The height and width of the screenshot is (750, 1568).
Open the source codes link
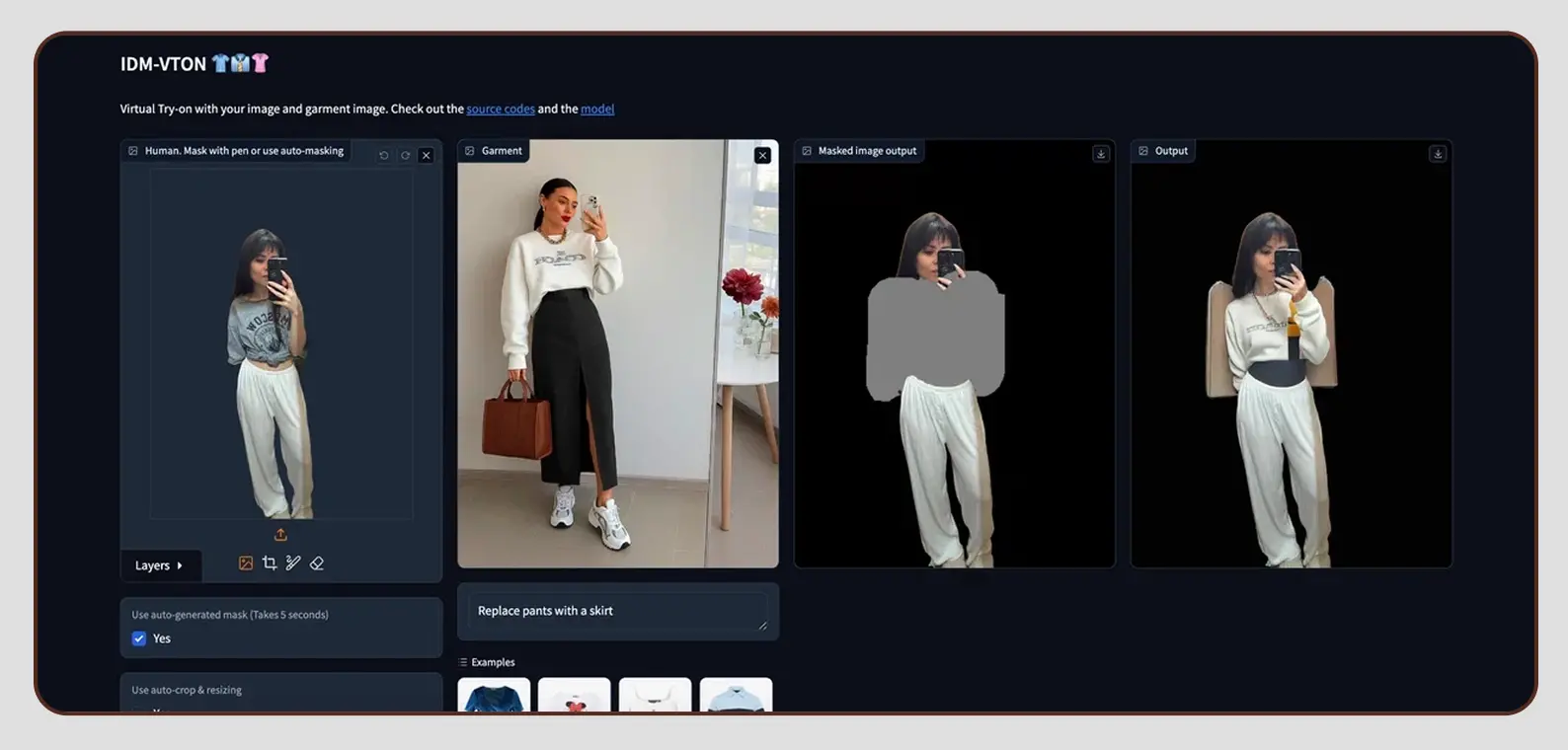coord(501,109)
